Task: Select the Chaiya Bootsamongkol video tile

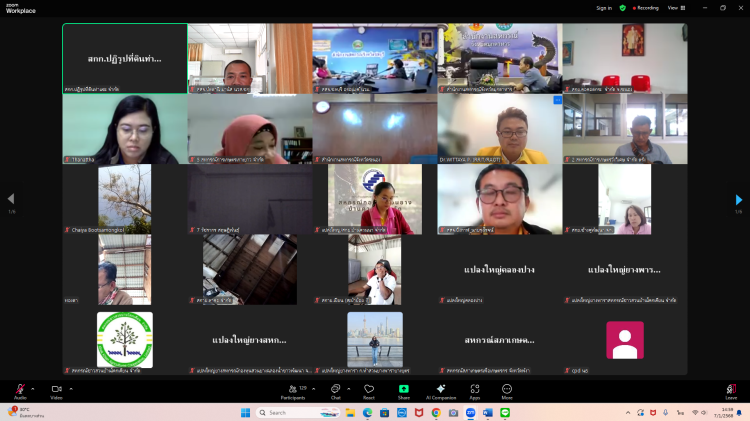Action: coord(125,199)
